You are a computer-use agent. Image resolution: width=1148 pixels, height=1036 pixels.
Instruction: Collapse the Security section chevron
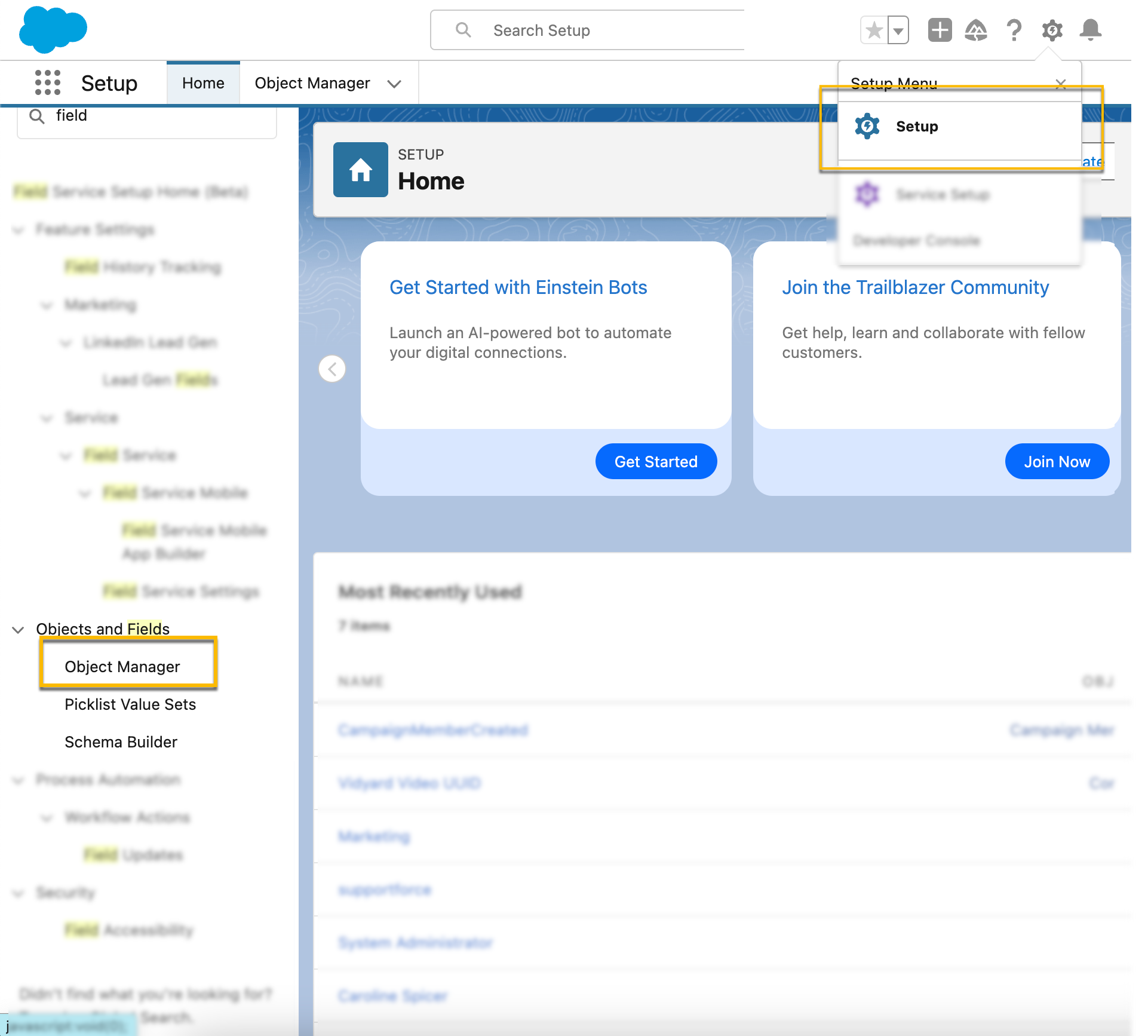19,893
